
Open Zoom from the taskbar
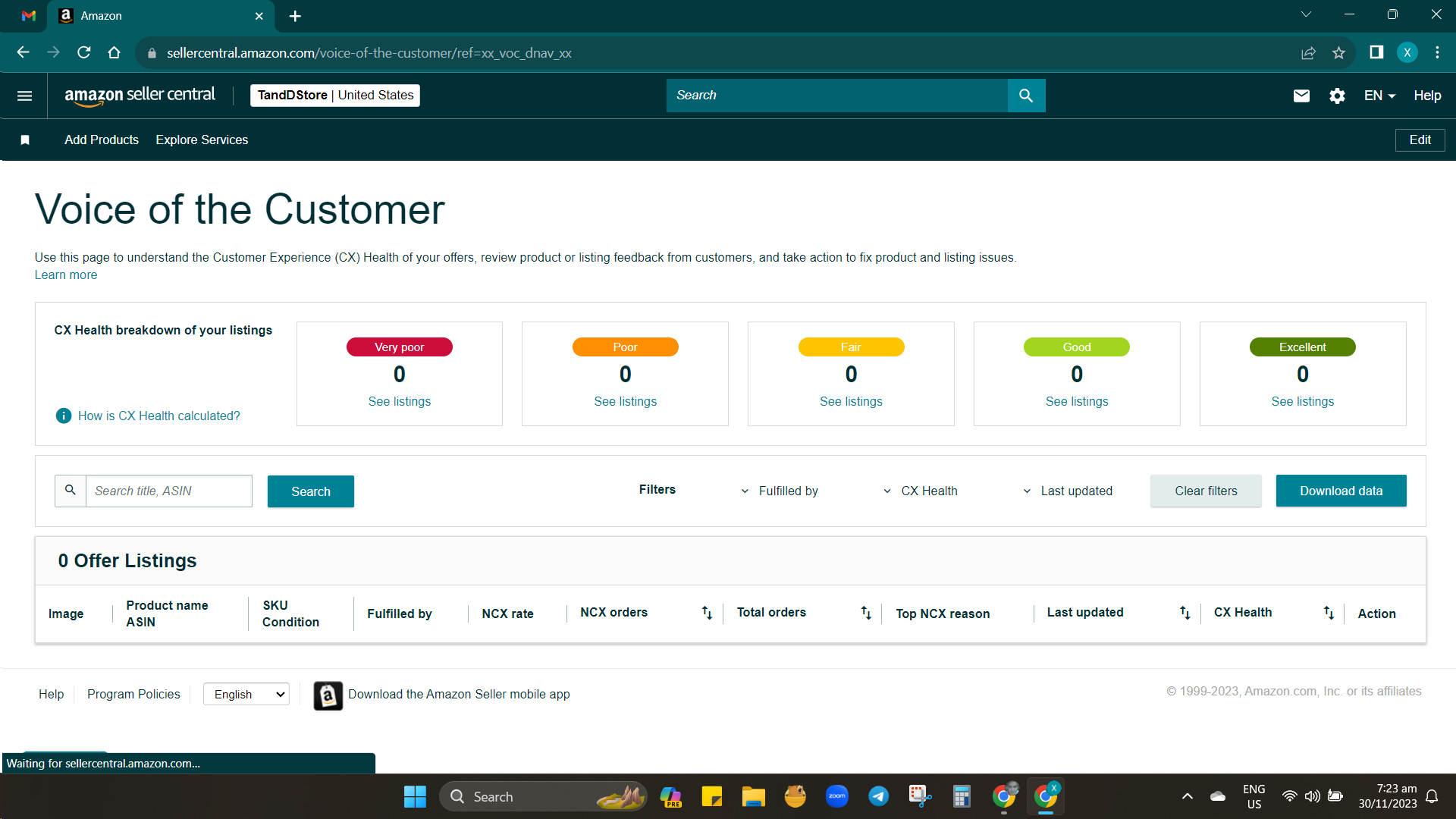836,797
